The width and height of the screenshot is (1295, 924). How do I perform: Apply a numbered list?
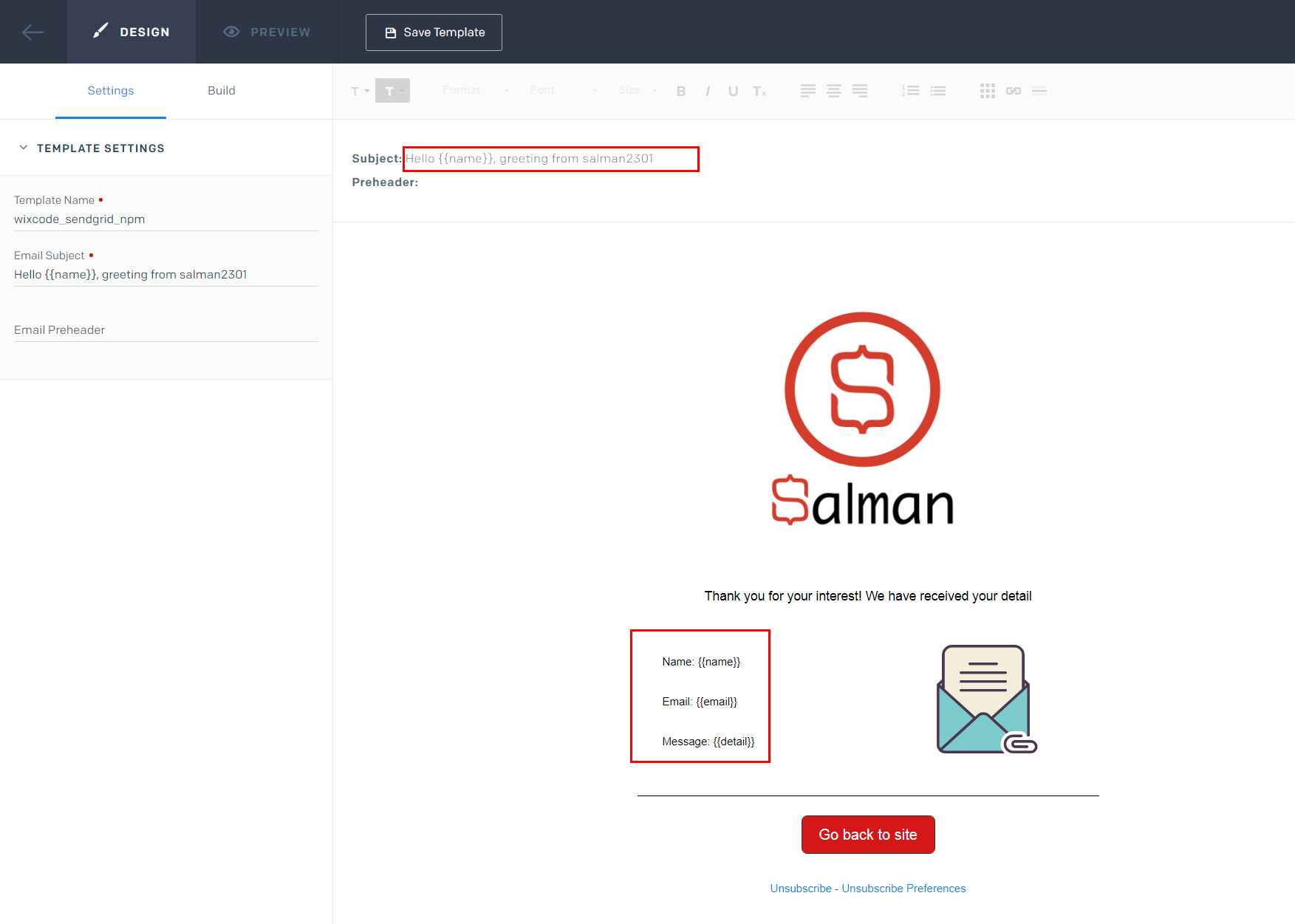pyautogui.click(x=911, y=90)
